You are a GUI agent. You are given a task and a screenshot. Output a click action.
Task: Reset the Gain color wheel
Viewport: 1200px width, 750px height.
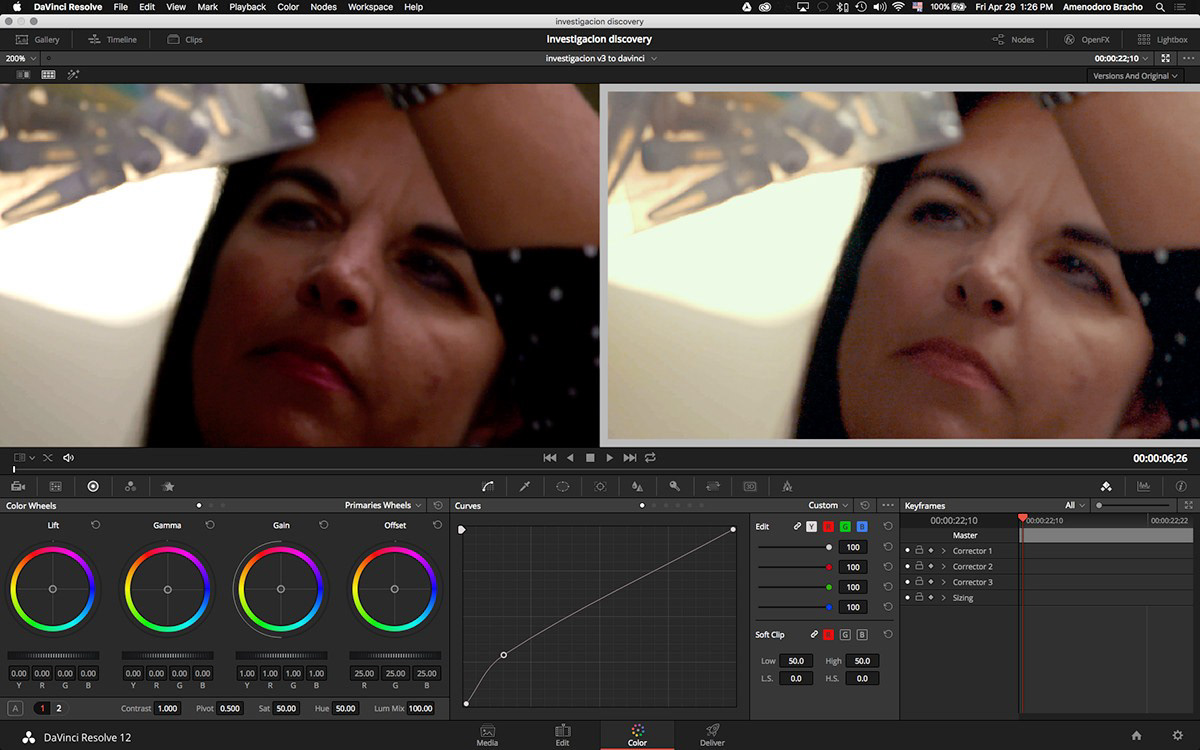pos(324,524)
